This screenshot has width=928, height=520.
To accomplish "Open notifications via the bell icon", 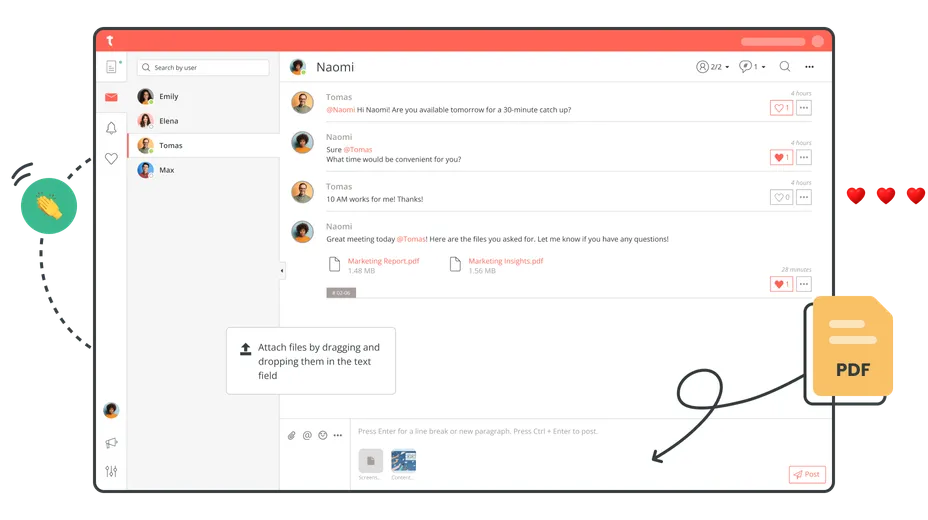I will (x=111, y=128).
